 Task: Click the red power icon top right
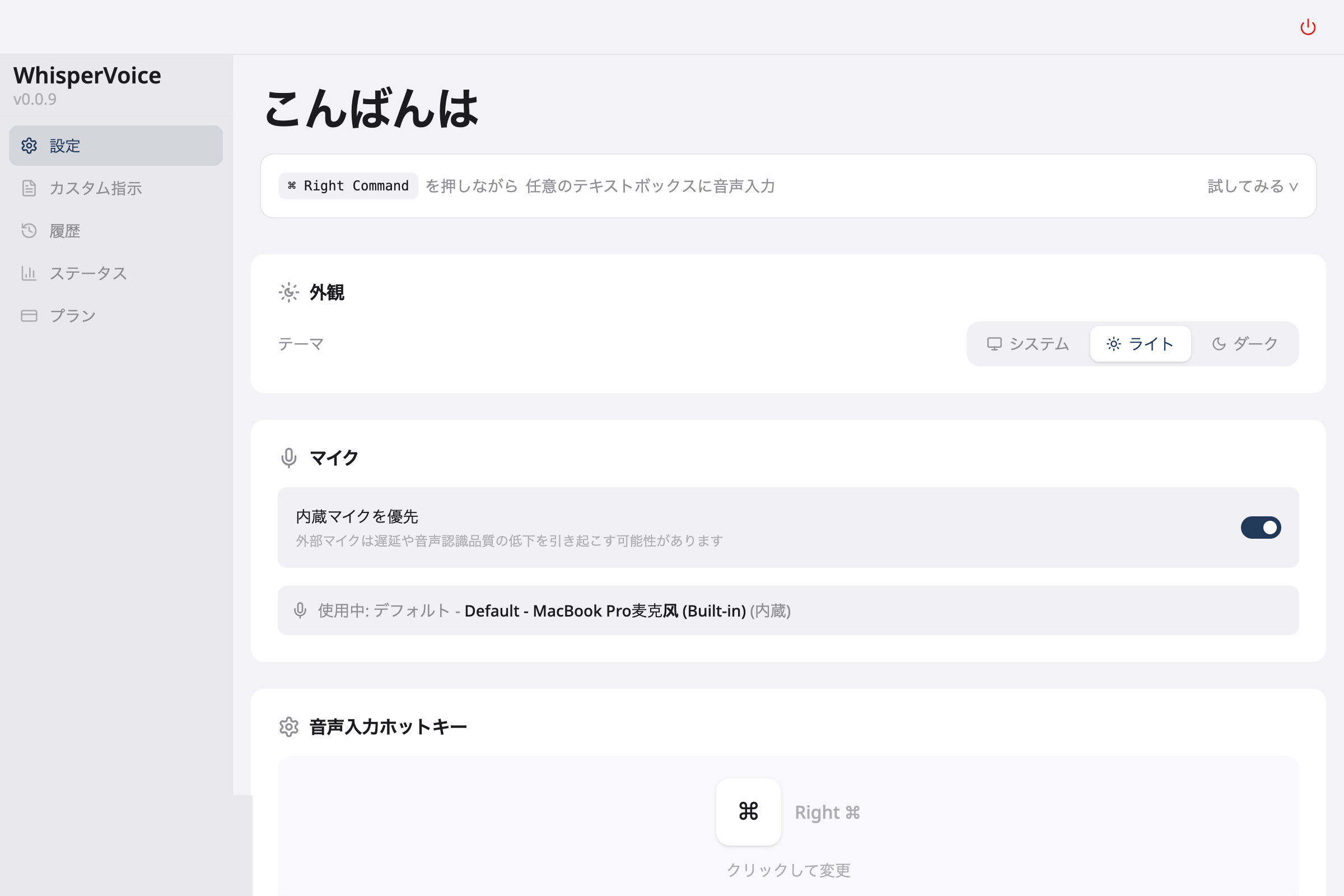[x=1309, y=26]
